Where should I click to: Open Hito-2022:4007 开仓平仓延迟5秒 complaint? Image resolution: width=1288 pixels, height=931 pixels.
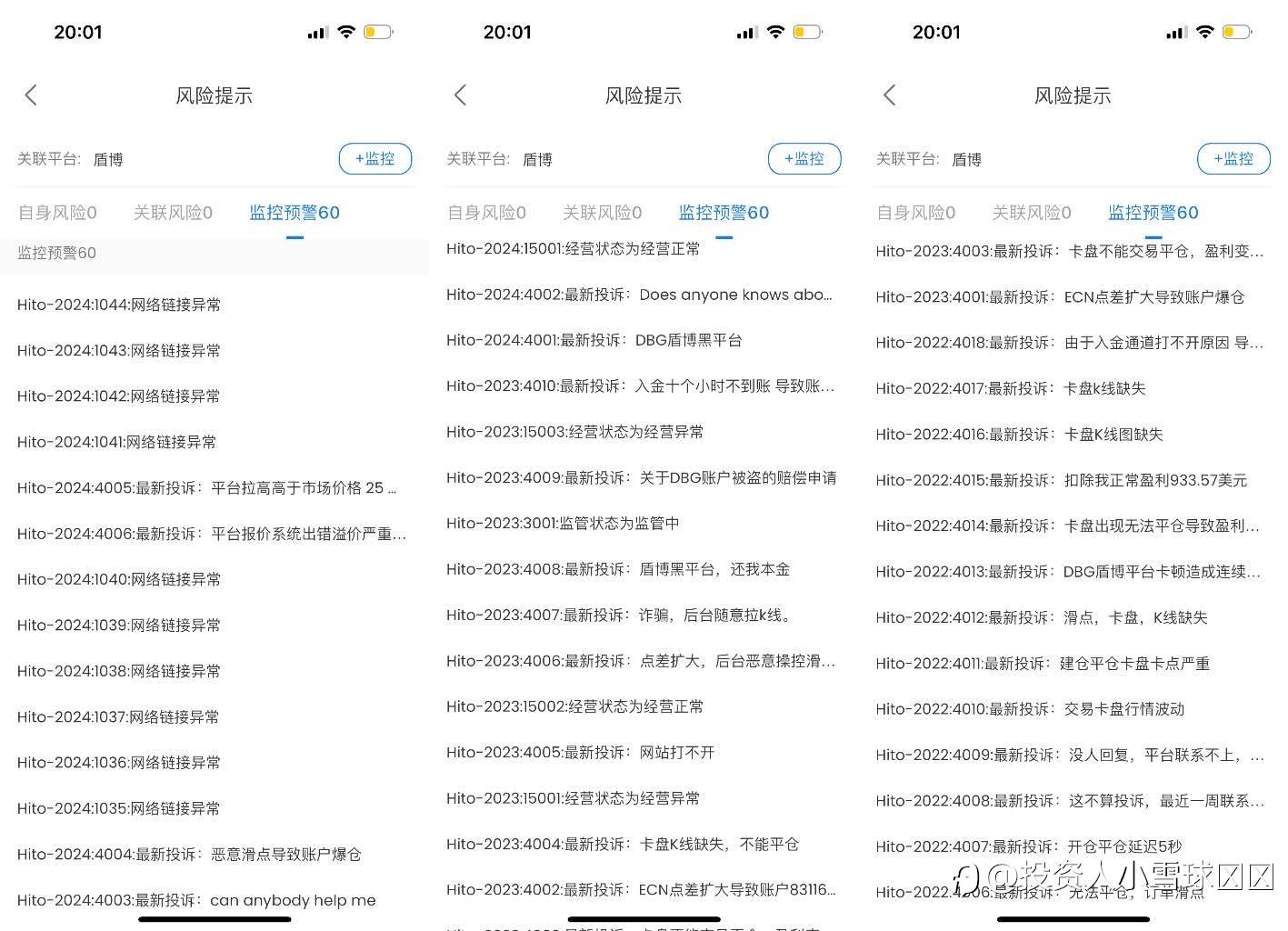1029,846
